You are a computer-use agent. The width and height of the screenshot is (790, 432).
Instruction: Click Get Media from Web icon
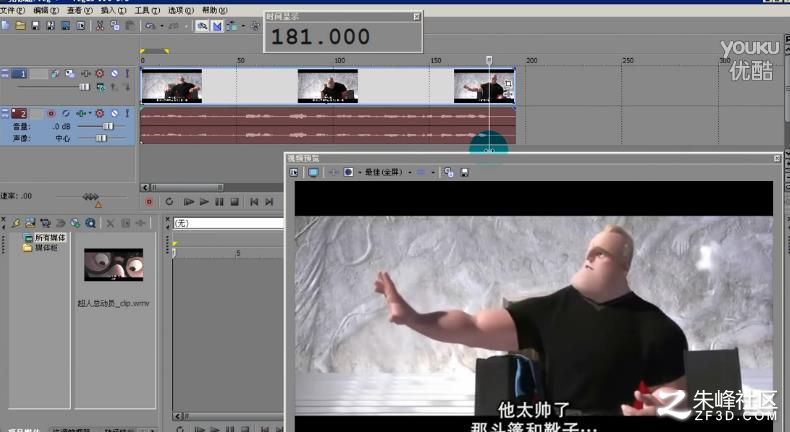[x=75, y=223]
